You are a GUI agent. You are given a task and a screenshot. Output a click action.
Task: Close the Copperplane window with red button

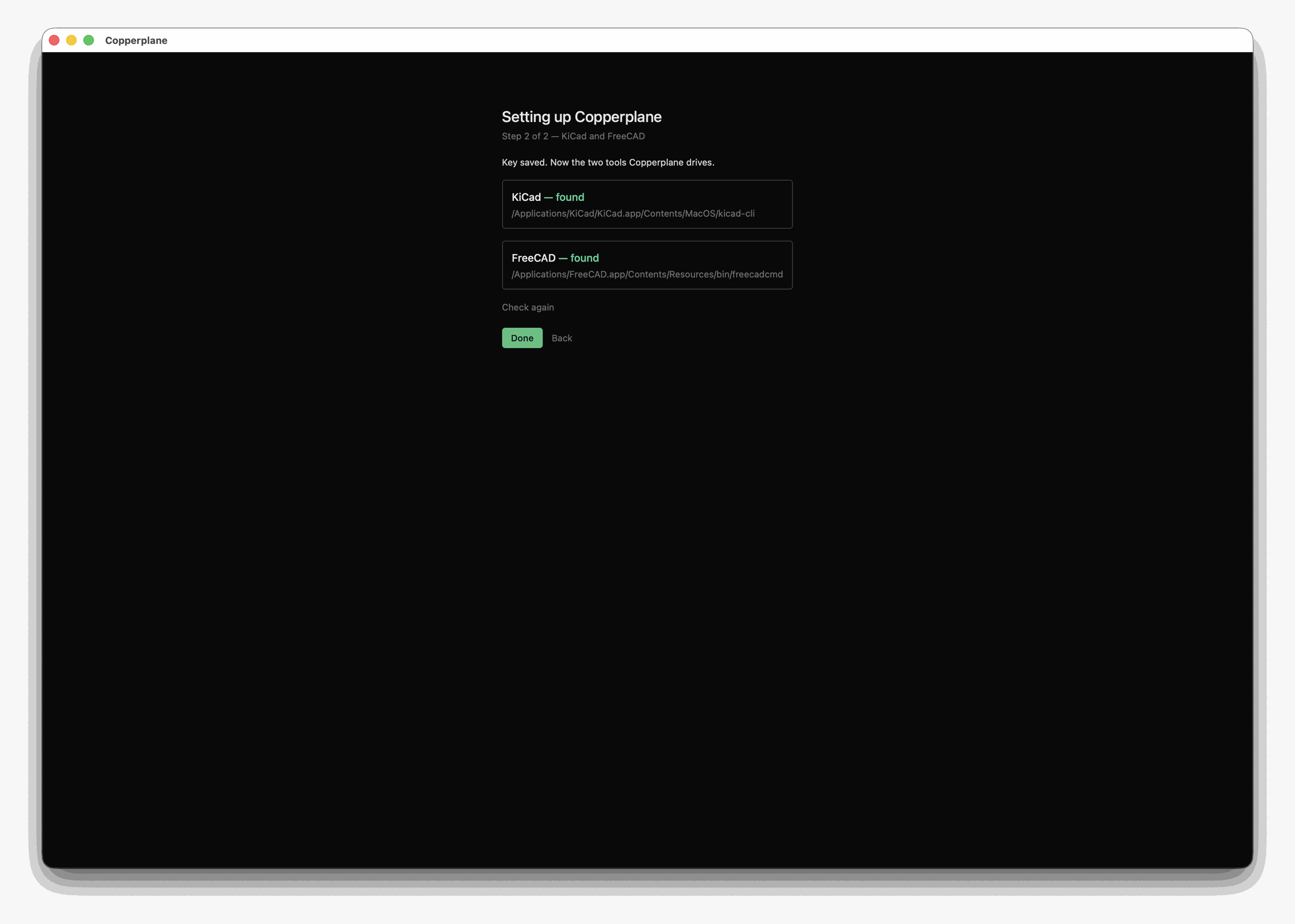tap(54, 40)
